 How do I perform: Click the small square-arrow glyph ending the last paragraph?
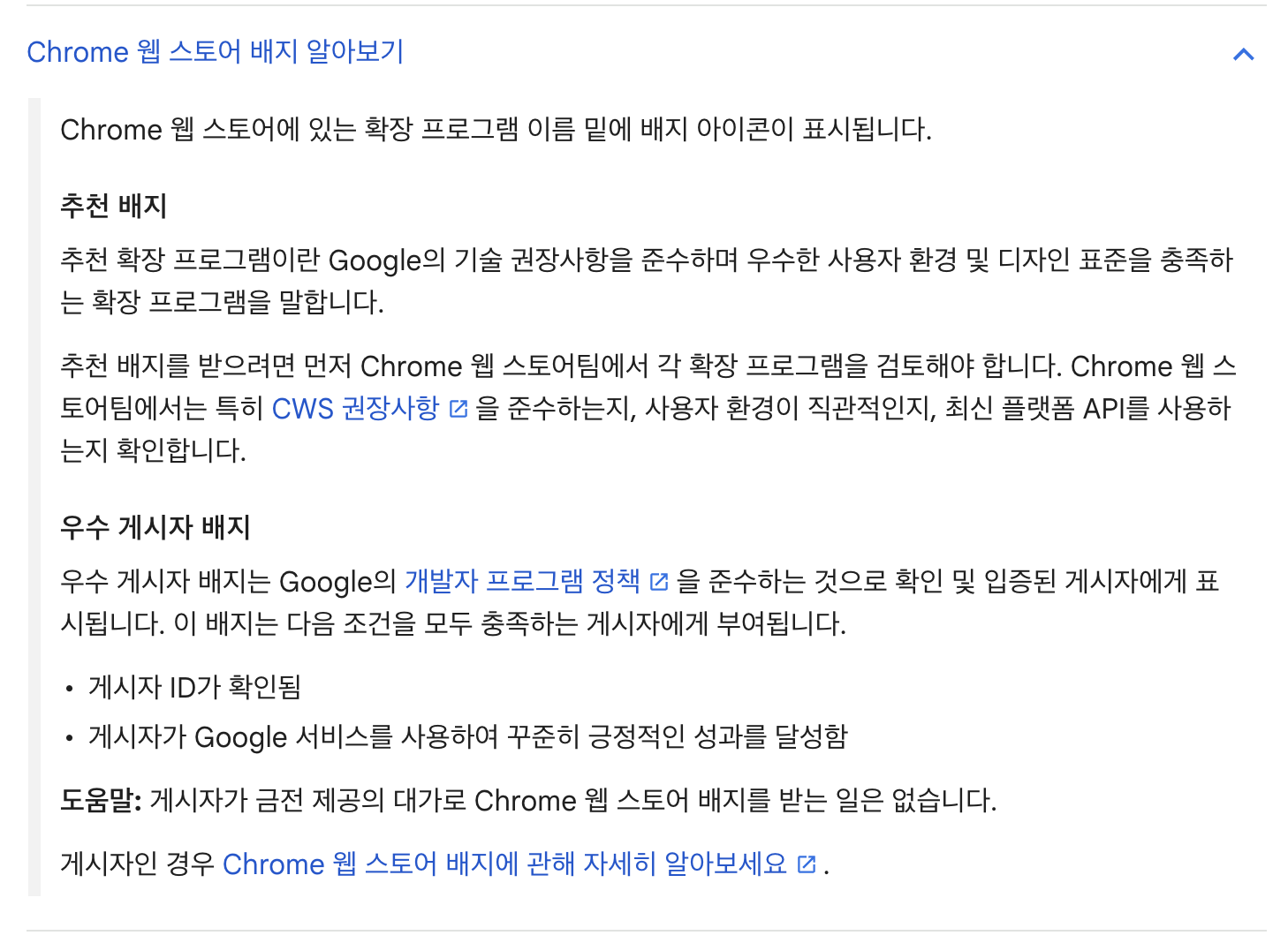pos(805,864)
